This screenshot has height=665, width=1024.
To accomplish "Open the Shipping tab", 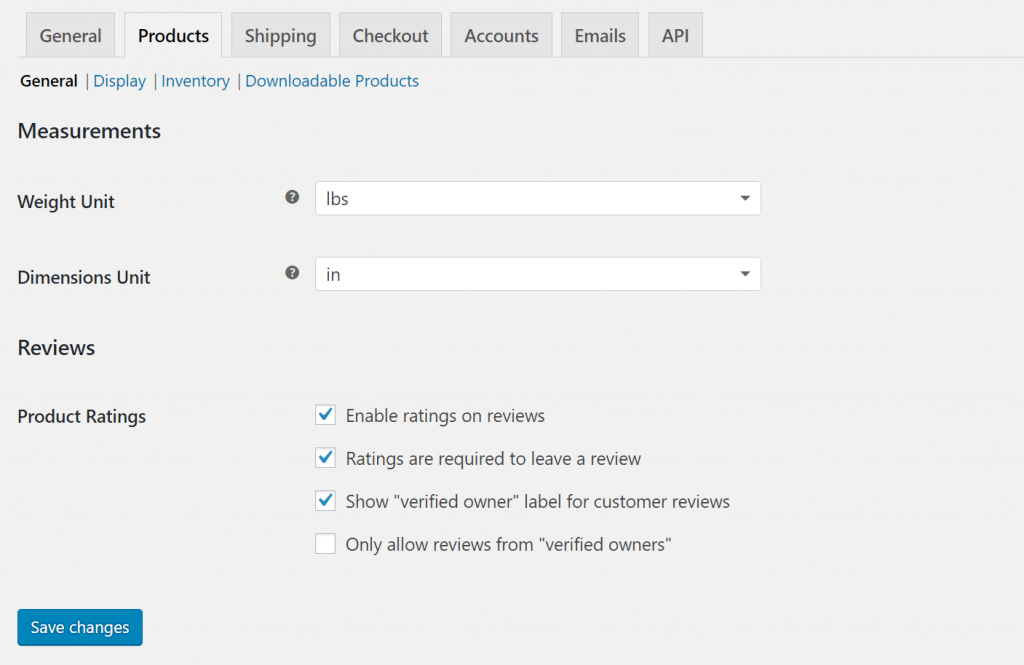I will pos(280,36).
